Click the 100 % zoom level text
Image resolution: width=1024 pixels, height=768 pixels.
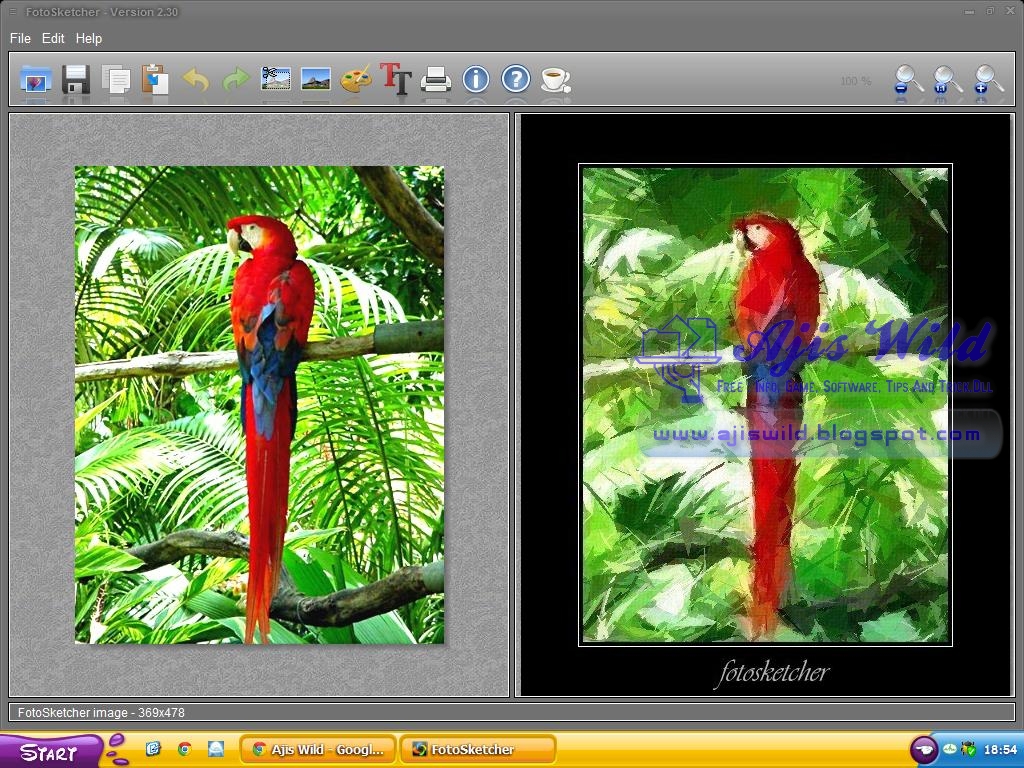pyautogui.click(x=856, y=81)
